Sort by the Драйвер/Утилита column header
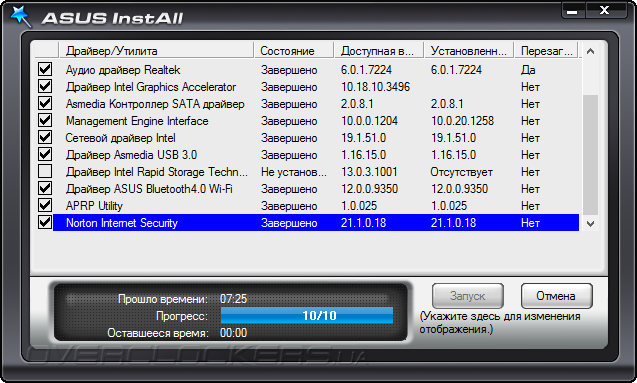Viewport: 637px width, 383px height. (x=156, y=51)
